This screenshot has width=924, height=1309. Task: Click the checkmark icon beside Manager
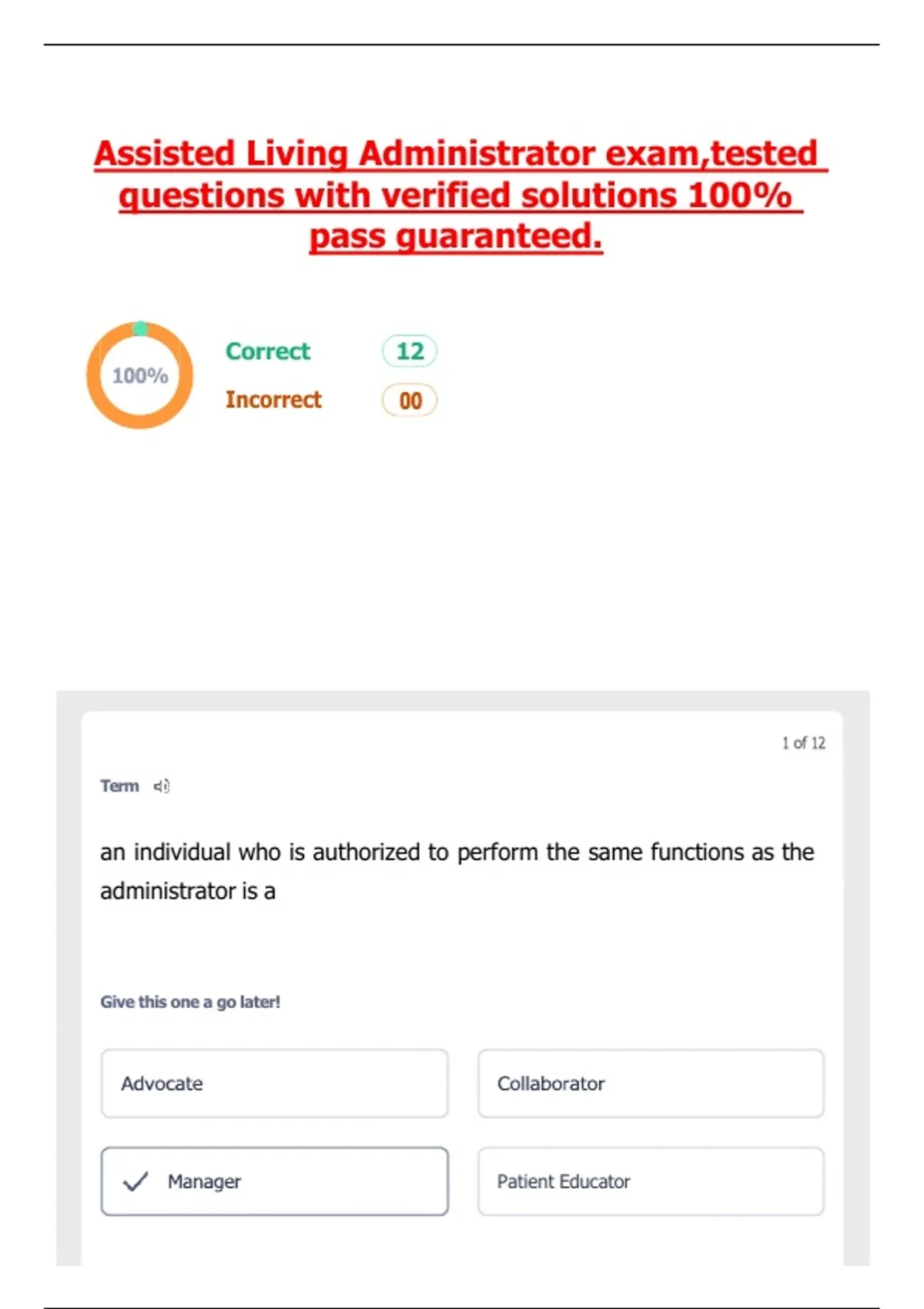click(x=136, y=1181)
